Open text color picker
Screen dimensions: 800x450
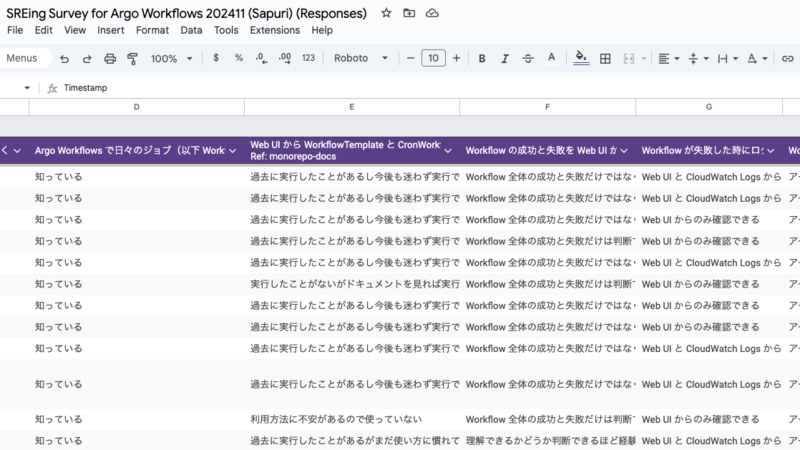[x=551, y=59]
